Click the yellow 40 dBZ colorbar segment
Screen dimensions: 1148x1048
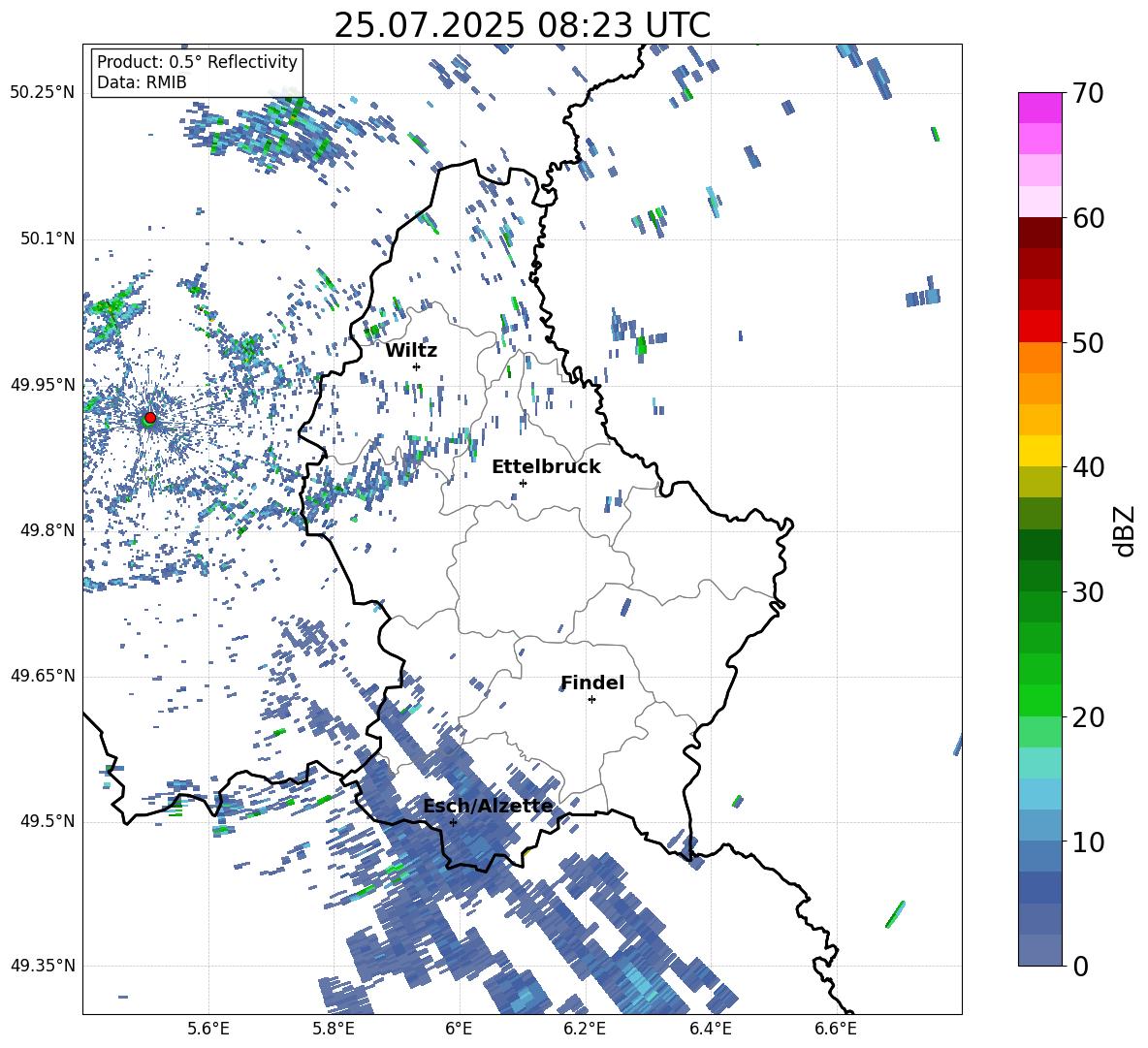point(1039,450)
